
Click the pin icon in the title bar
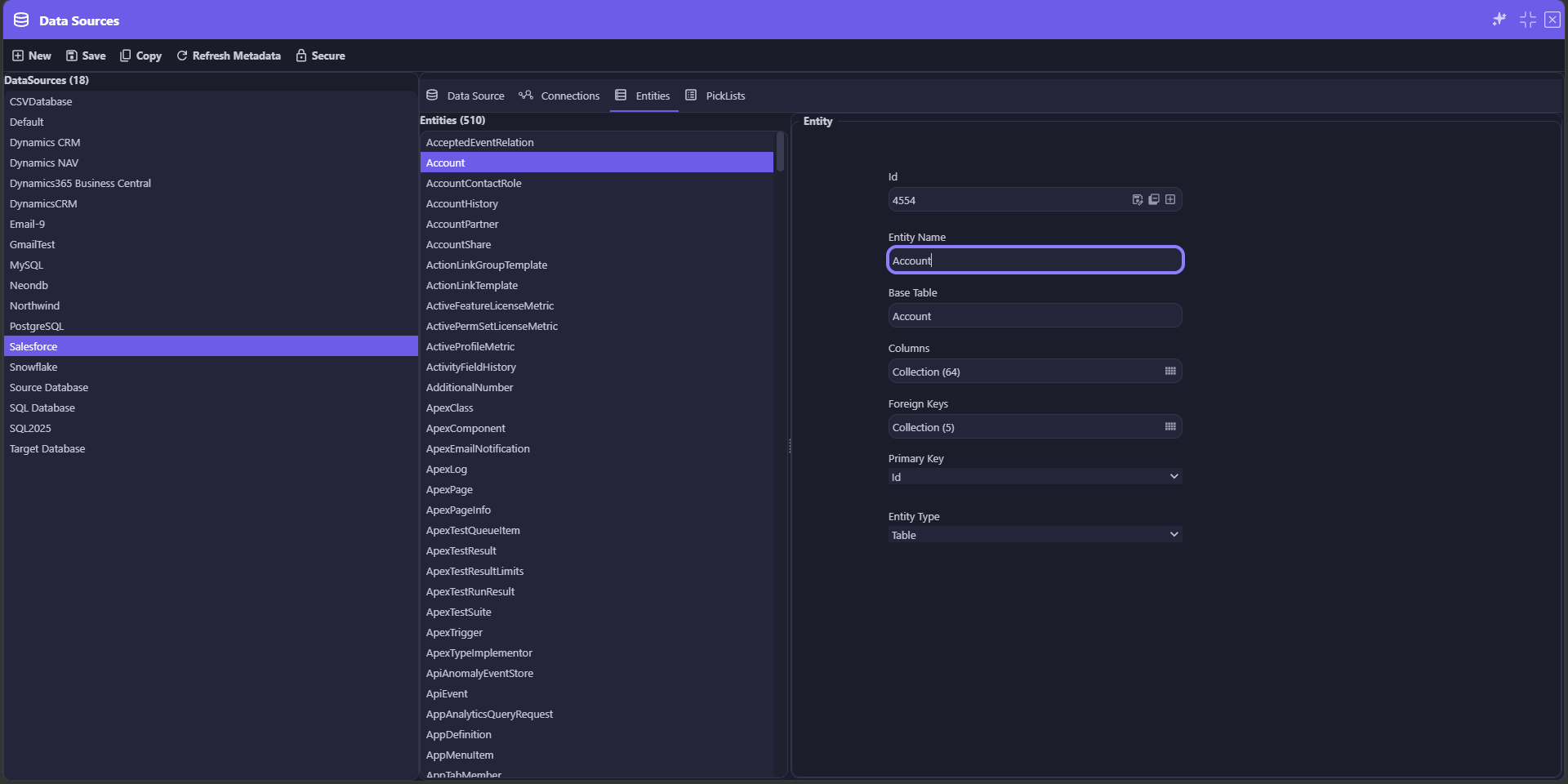pyautogui.click(x=1499, y=20)
